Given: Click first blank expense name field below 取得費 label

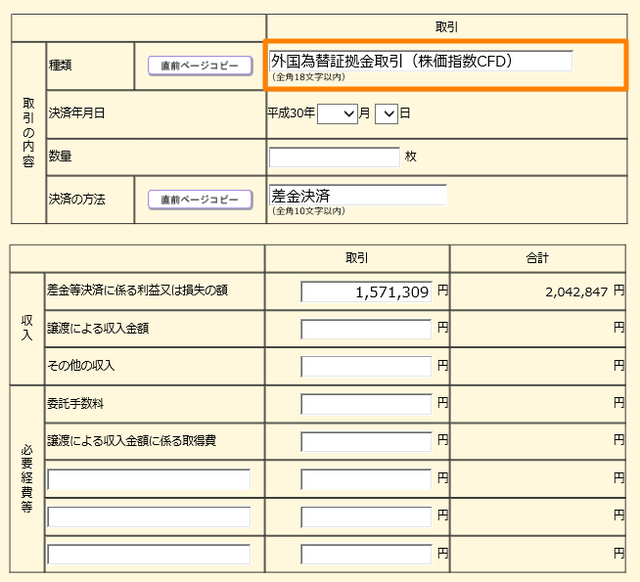Looking at the screenshot, I should pos(149,479).
